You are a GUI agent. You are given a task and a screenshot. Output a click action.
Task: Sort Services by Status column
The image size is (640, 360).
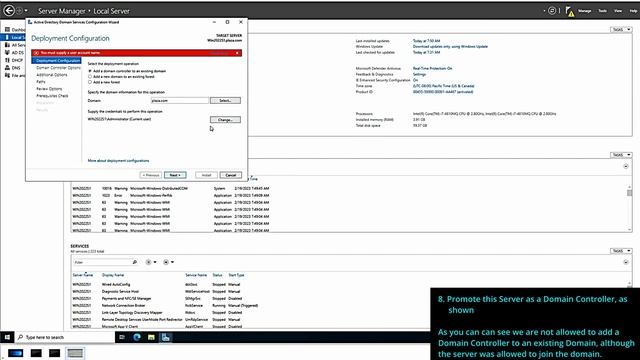217,275
